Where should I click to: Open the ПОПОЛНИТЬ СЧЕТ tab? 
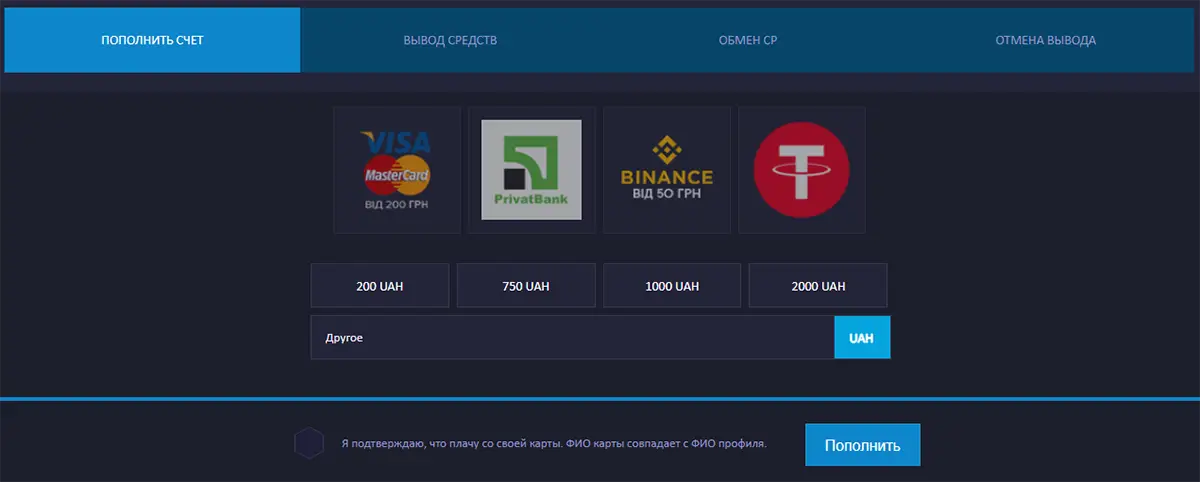tap(152, 40)
